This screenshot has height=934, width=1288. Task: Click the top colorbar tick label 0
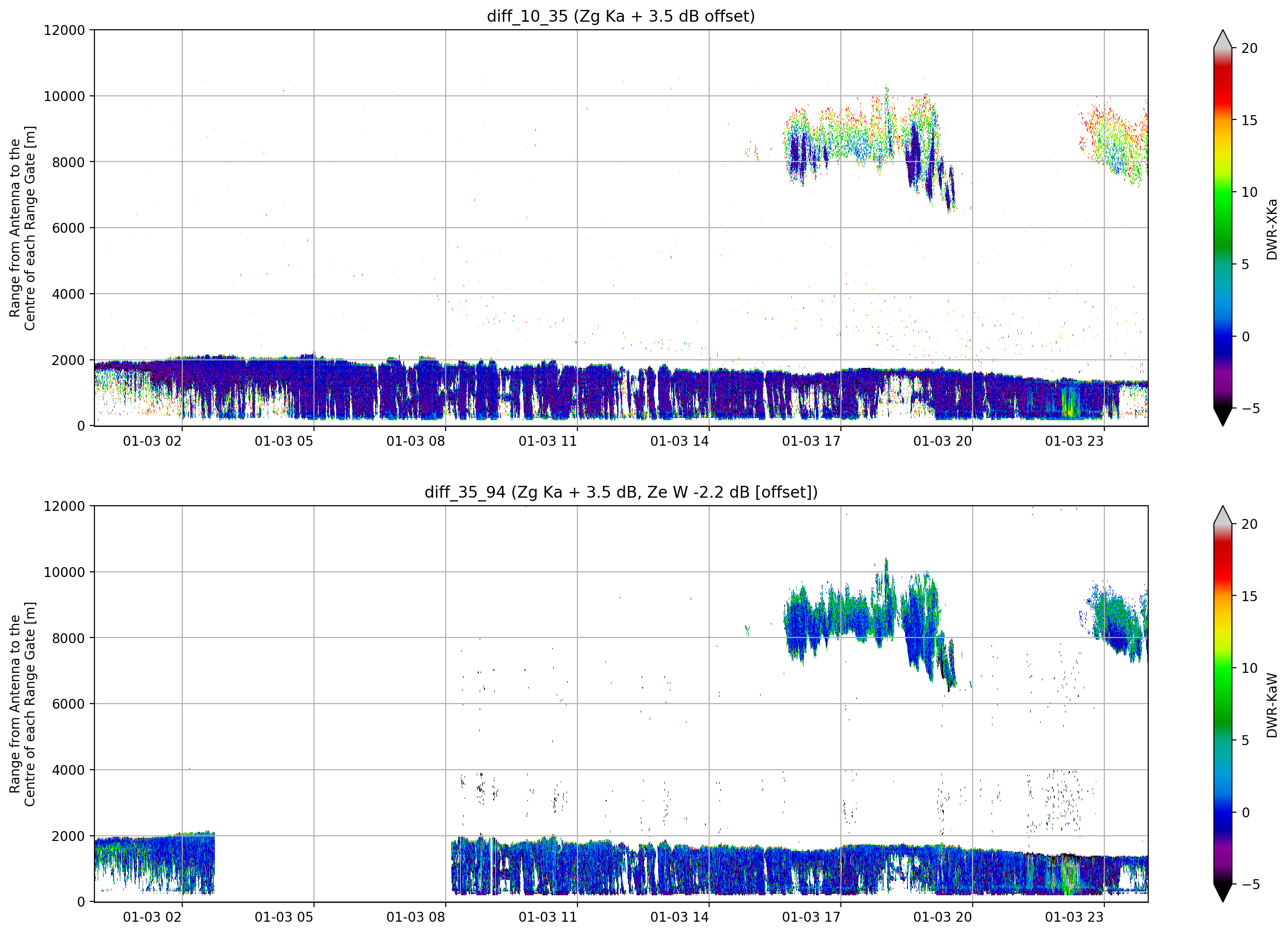(x=1246, y=337)
